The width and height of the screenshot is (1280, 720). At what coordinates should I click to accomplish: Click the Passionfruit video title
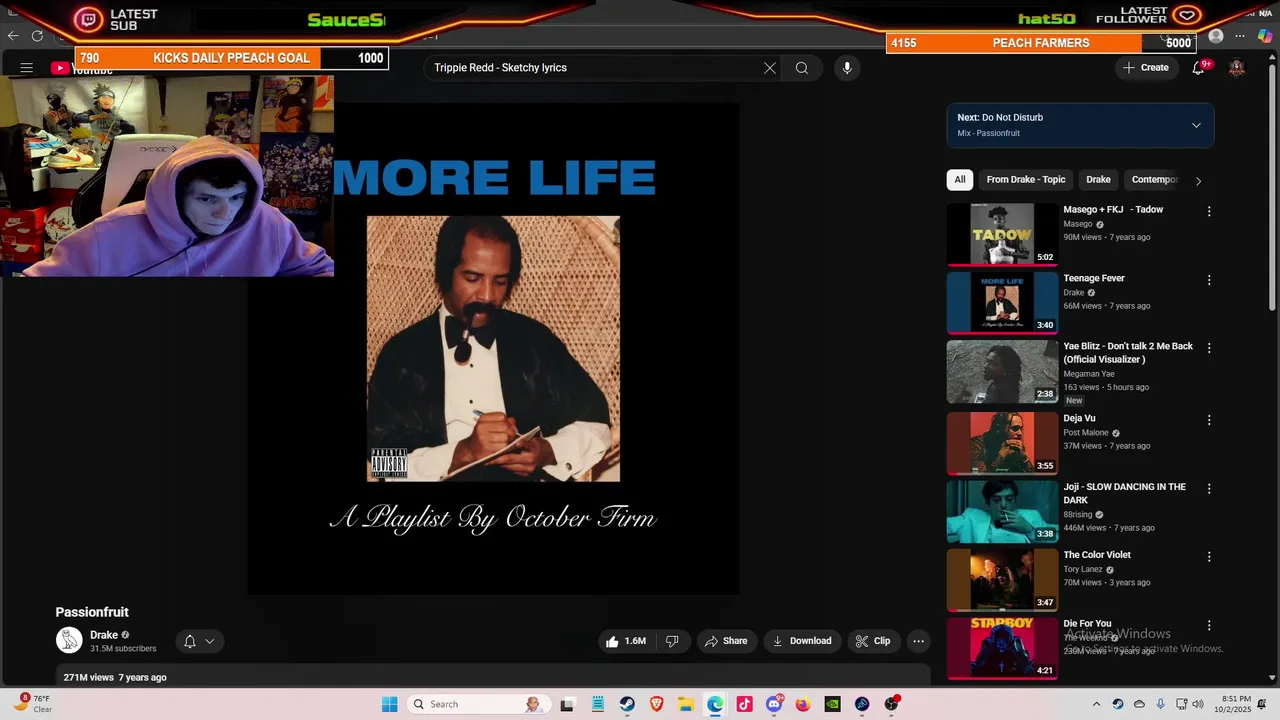tap(92, 612)
